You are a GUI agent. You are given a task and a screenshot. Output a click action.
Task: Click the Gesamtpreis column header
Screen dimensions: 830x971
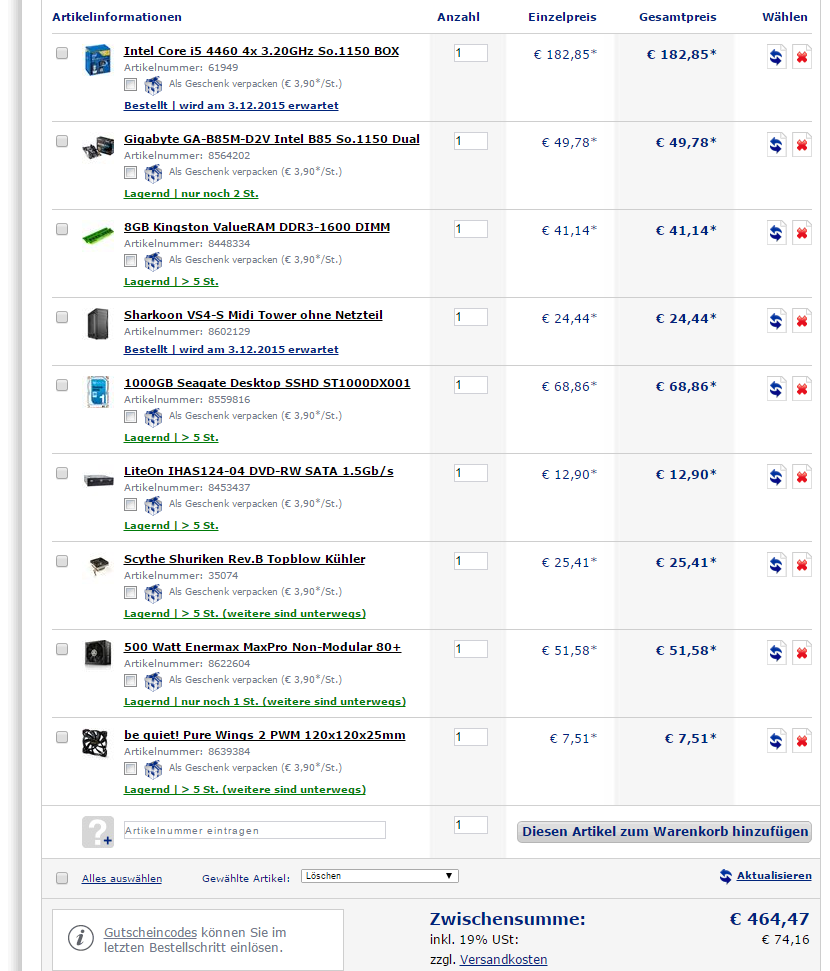[678, 17]
